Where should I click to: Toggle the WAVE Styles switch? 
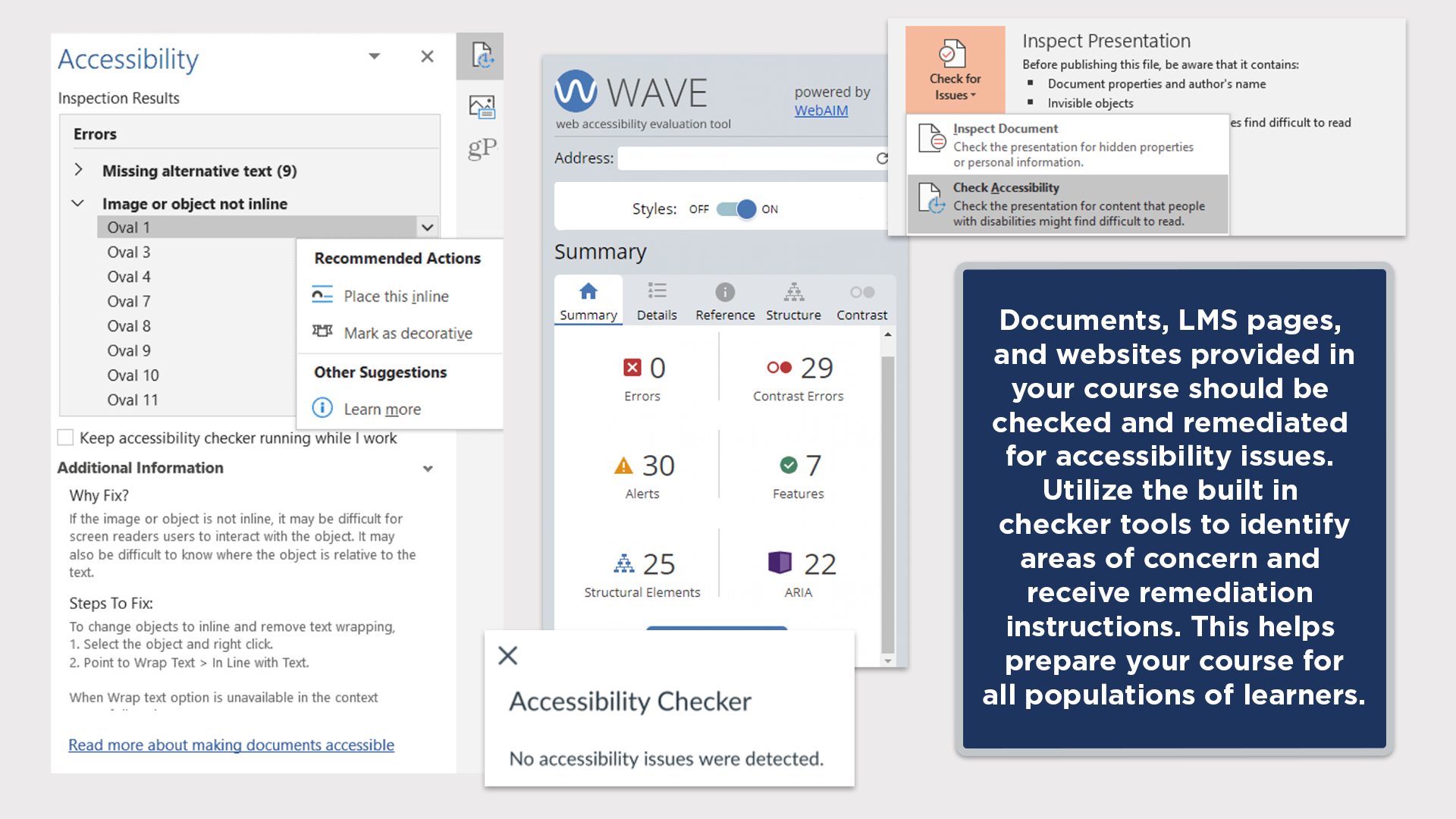(736, 209)
